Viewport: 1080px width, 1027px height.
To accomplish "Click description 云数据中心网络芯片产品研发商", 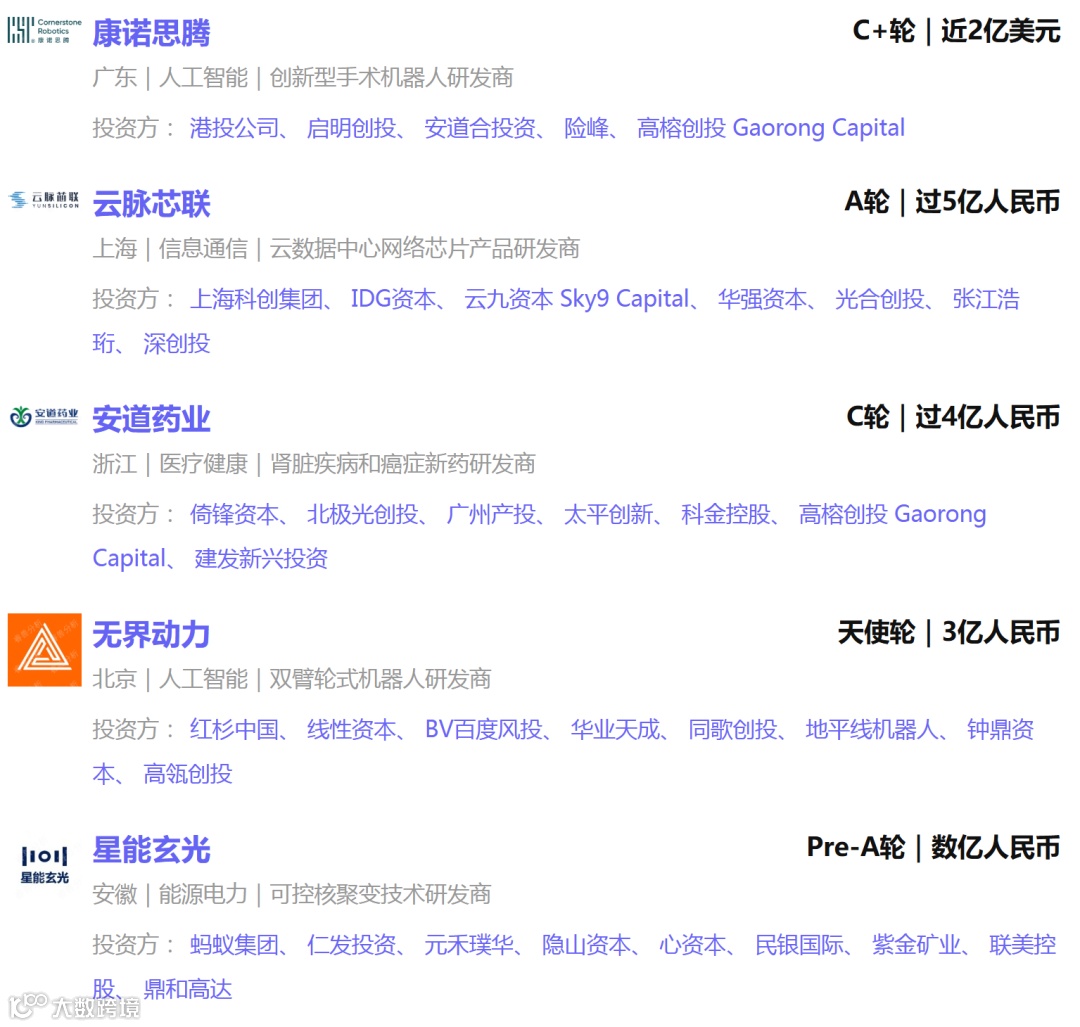I will click(424, 249).
